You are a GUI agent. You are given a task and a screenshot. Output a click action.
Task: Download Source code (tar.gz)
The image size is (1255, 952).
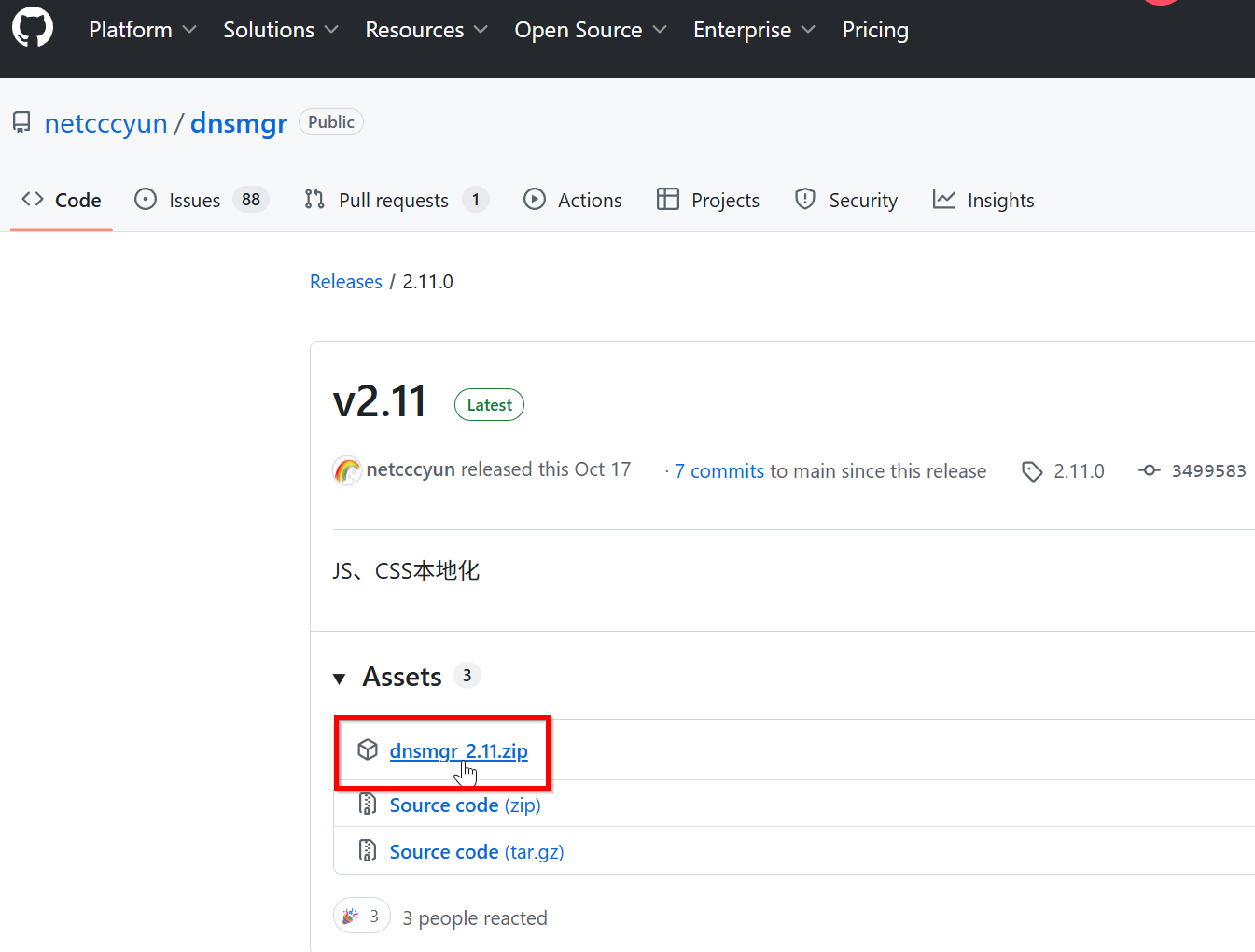[x=477, y=852]
